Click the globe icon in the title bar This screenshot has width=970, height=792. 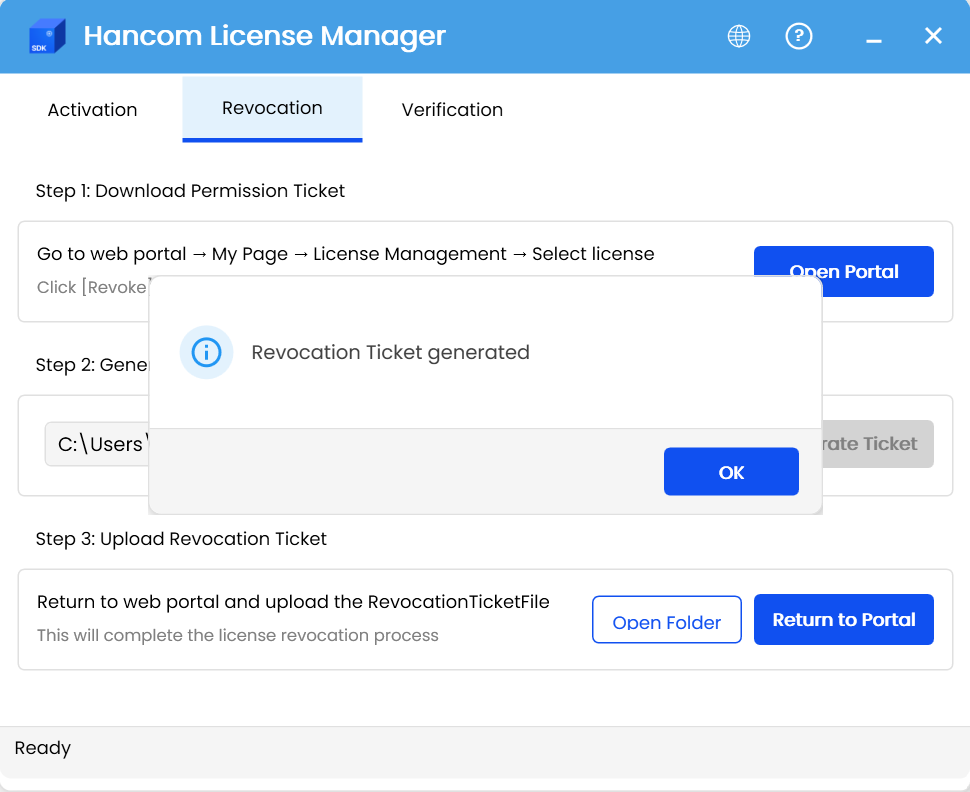click(x=738, y=36)
